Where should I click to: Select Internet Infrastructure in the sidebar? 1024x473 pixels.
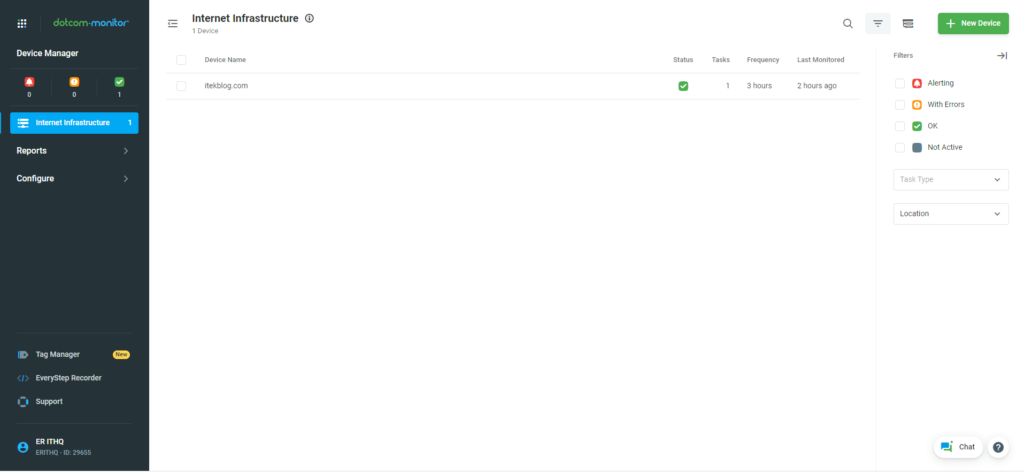coord(74,123)
